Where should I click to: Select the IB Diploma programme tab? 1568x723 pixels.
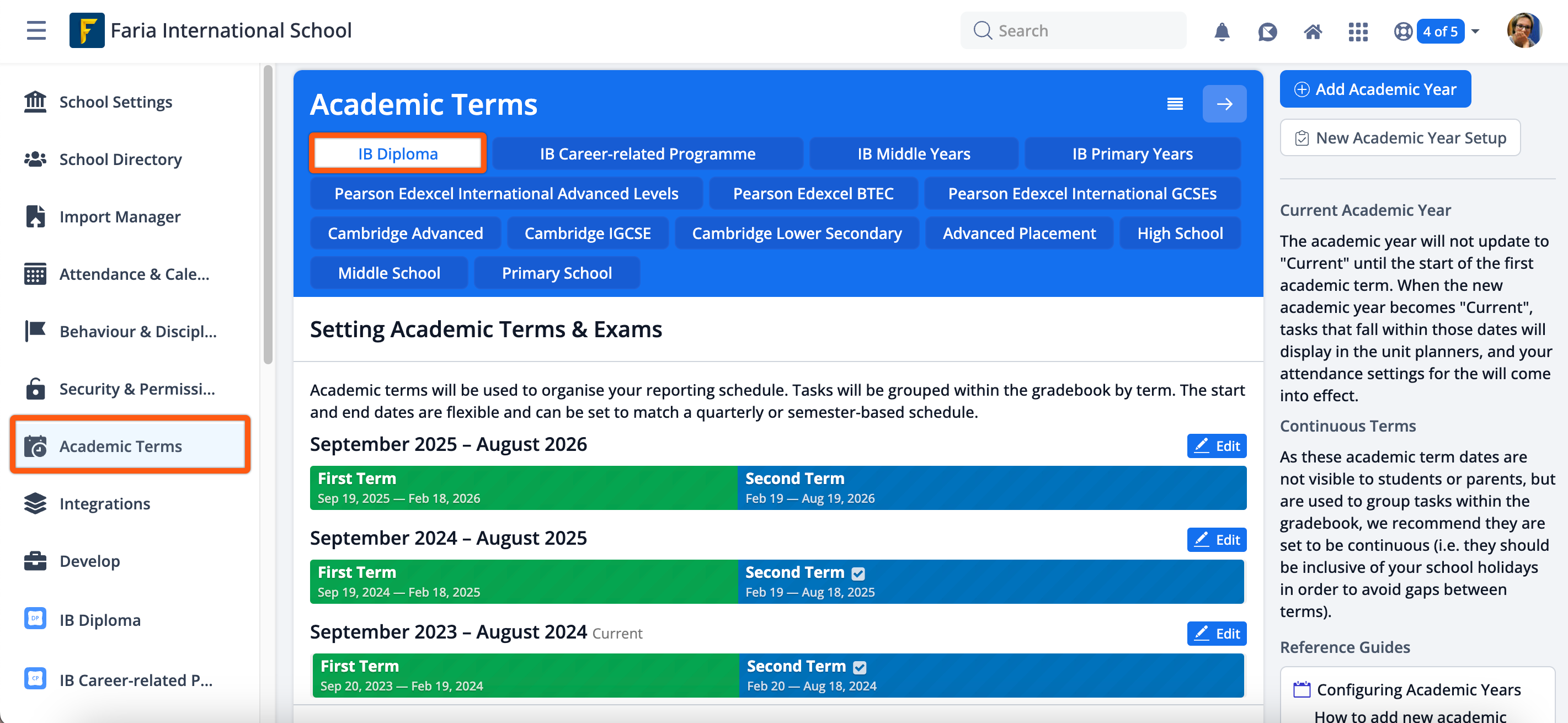click(397, 153)
